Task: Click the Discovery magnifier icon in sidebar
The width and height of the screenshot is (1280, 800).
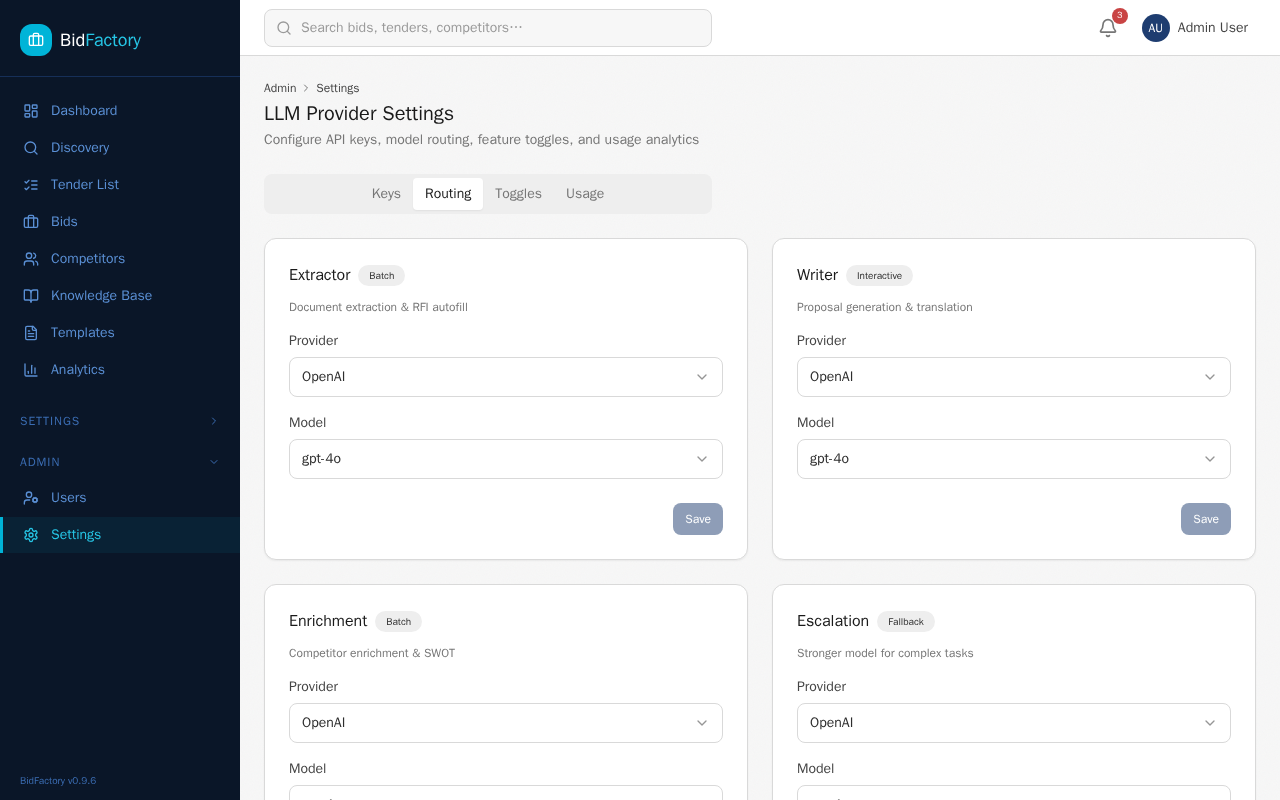Action: point(31,148)
